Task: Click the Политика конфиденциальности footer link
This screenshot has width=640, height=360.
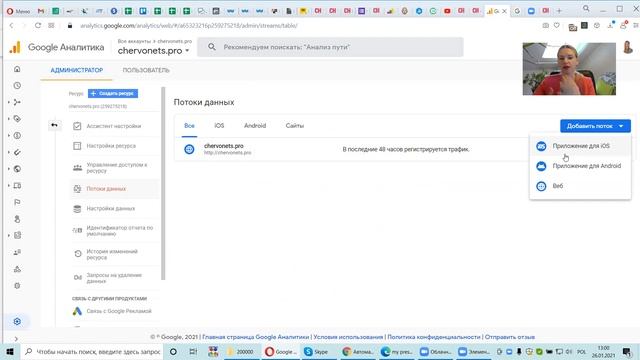Action: point(433,337)
